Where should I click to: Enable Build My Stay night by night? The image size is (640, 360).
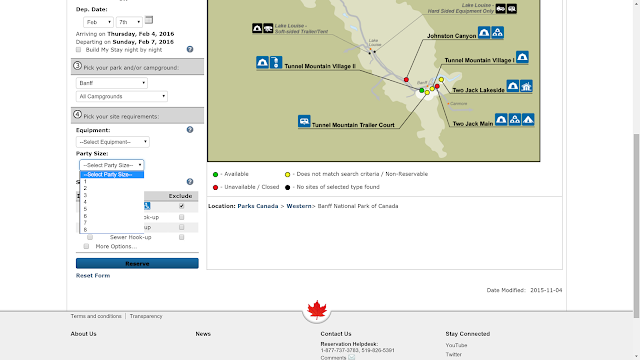tap(78, 50)
